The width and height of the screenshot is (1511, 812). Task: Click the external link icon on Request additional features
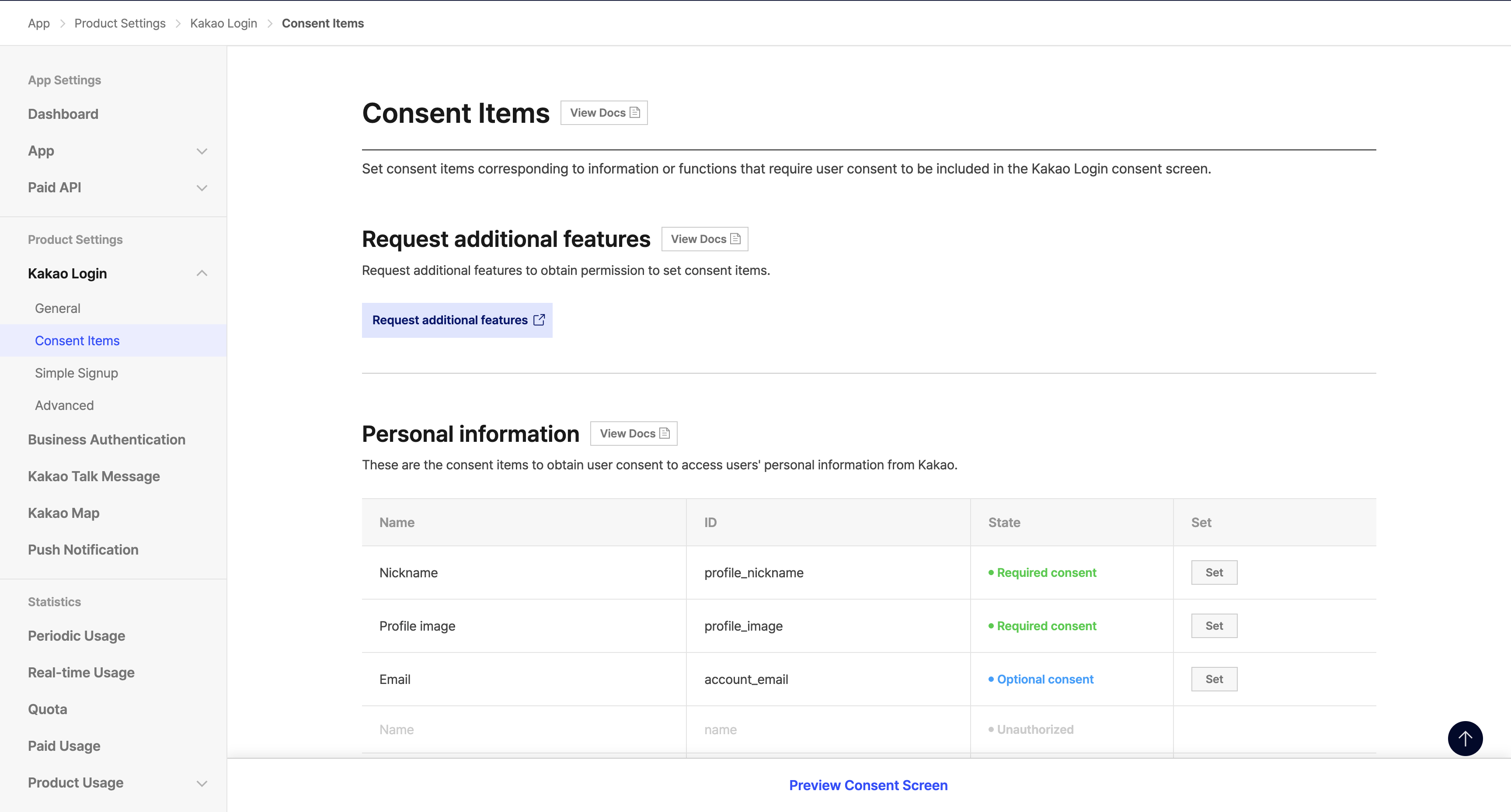coord(539,320)
